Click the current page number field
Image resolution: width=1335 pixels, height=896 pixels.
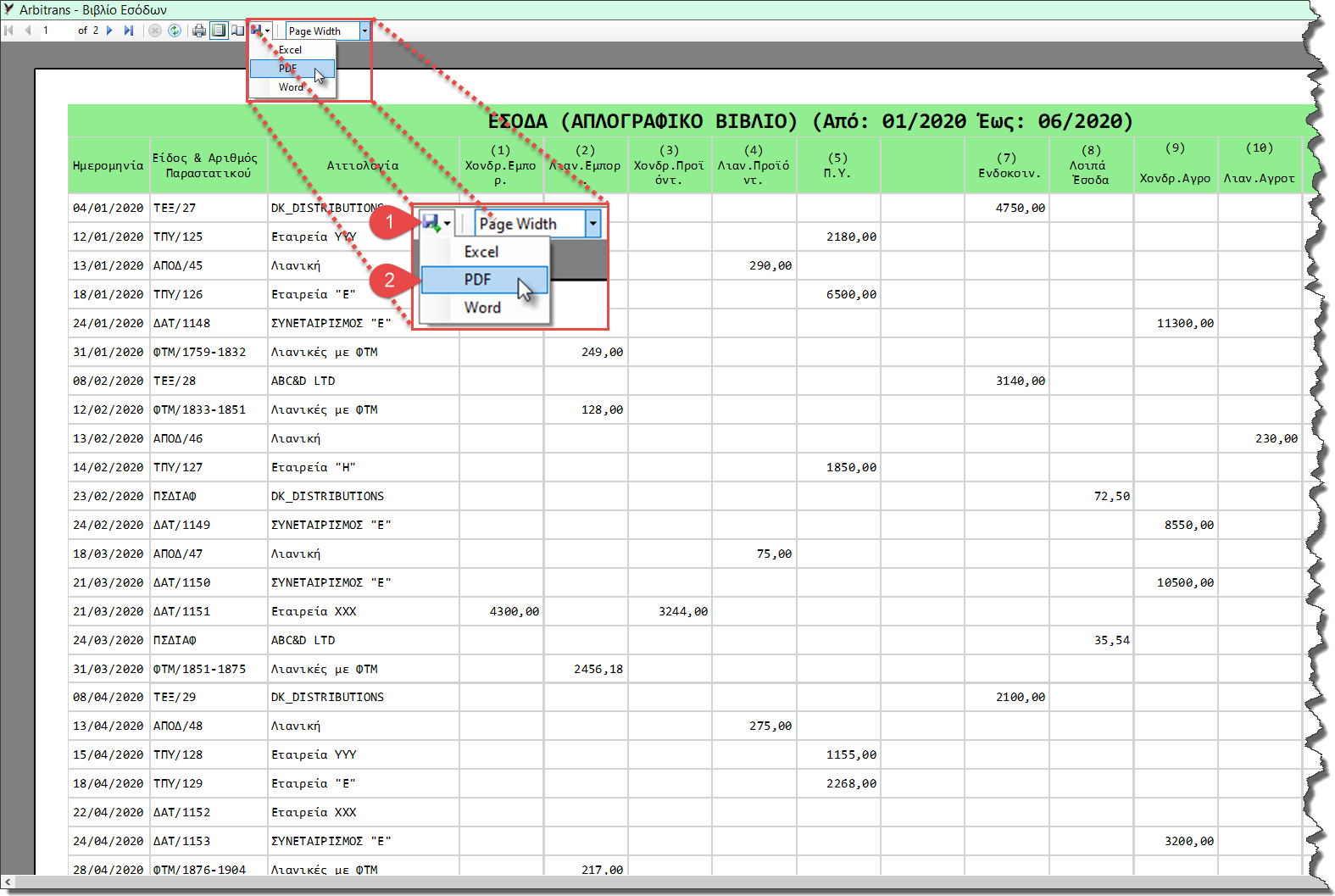coord(56,31)
